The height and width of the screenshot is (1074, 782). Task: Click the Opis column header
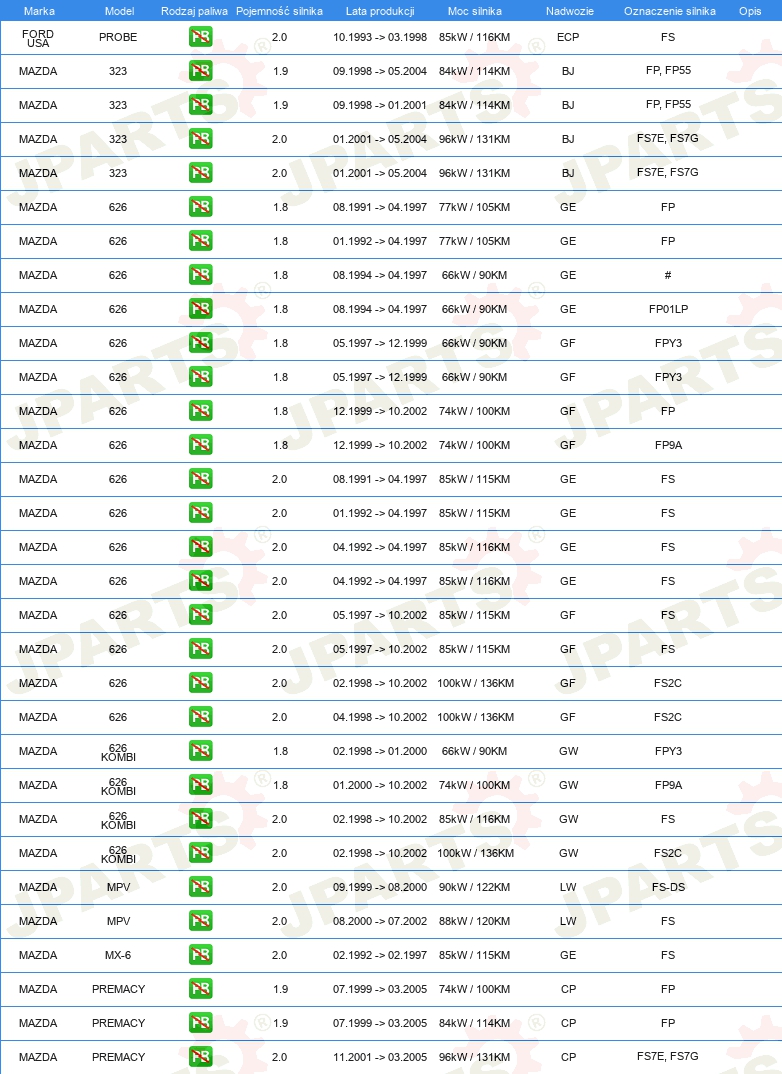pyautogui.click(x=751, y=11)
